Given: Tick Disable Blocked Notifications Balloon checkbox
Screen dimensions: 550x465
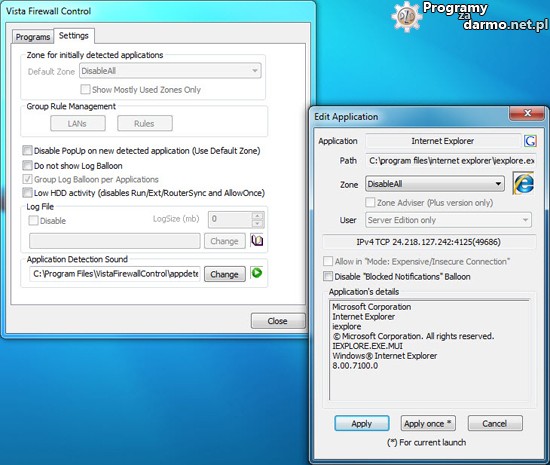Looking at the screenshot, I should pyautogui.click(x=328, y=276).
